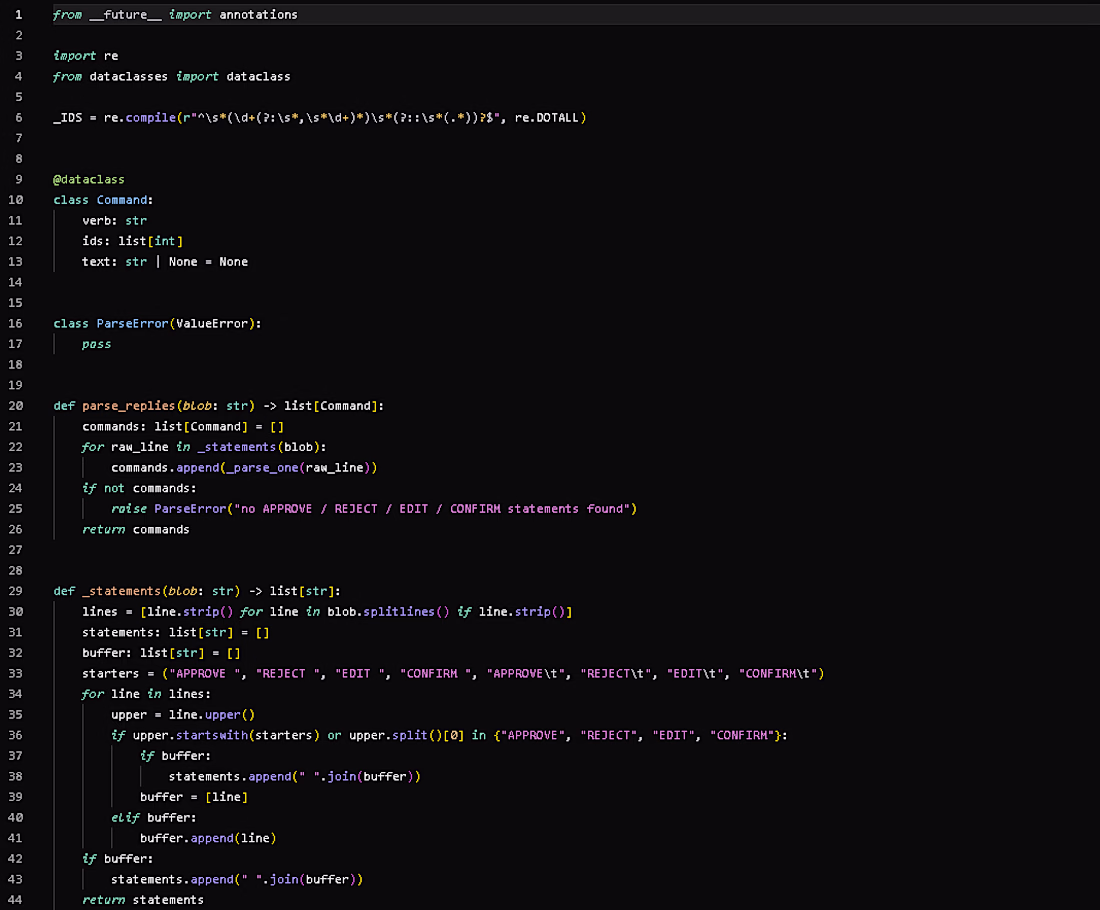This screenshot has width=1100, height=910.
Task: Click 'upper = line.upper()' assignment
Action: pos(183,715)
